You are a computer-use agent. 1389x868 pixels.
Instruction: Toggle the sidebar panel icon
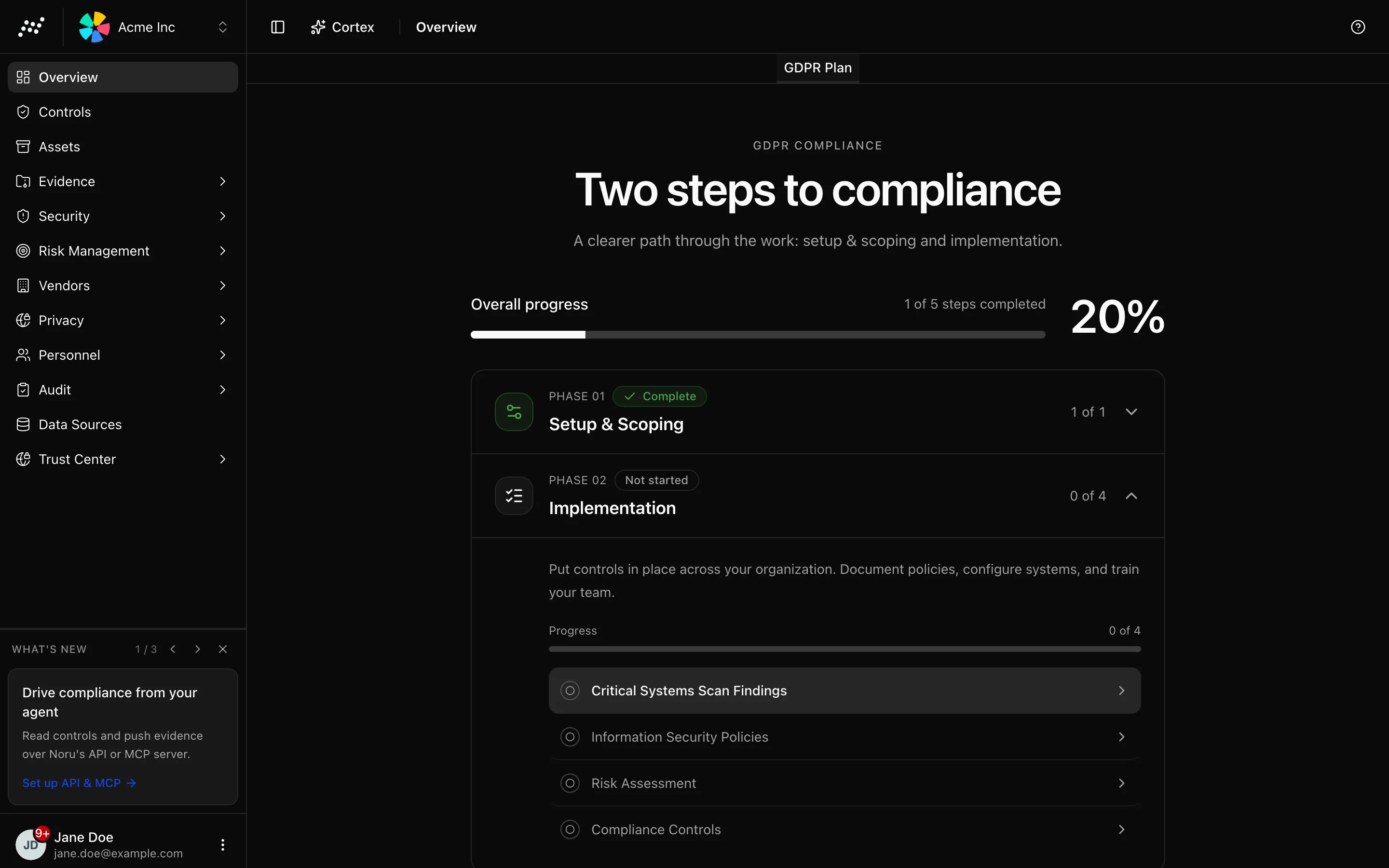click(x=278, y=27)
